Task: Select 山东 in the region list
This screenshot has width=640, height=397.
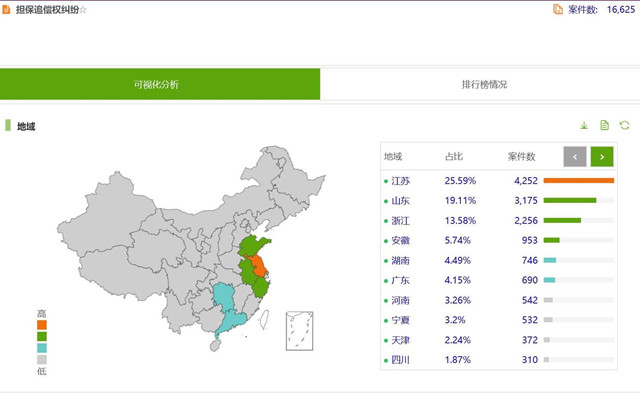Action: pos(400,201)
